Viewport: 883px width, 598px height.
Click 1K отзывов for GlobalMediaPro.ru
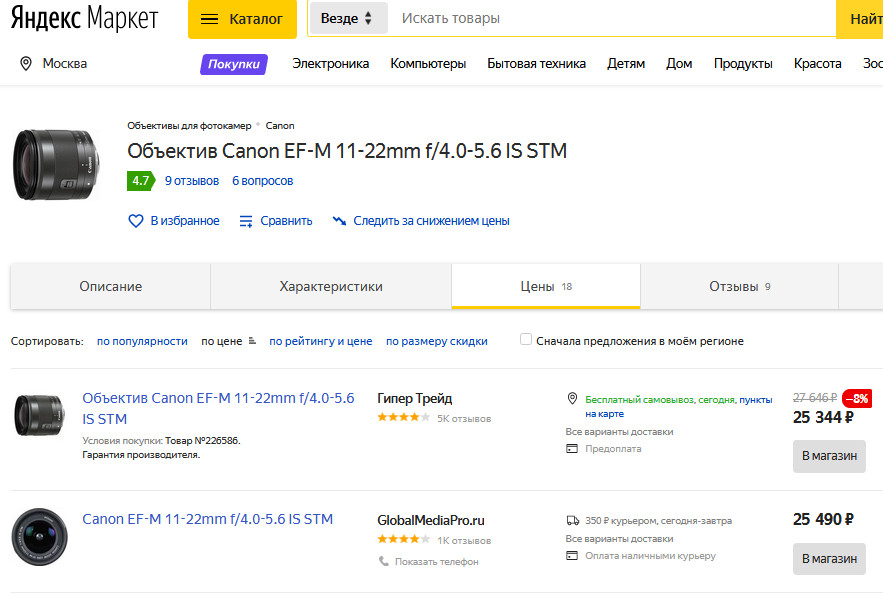[464, 541]
